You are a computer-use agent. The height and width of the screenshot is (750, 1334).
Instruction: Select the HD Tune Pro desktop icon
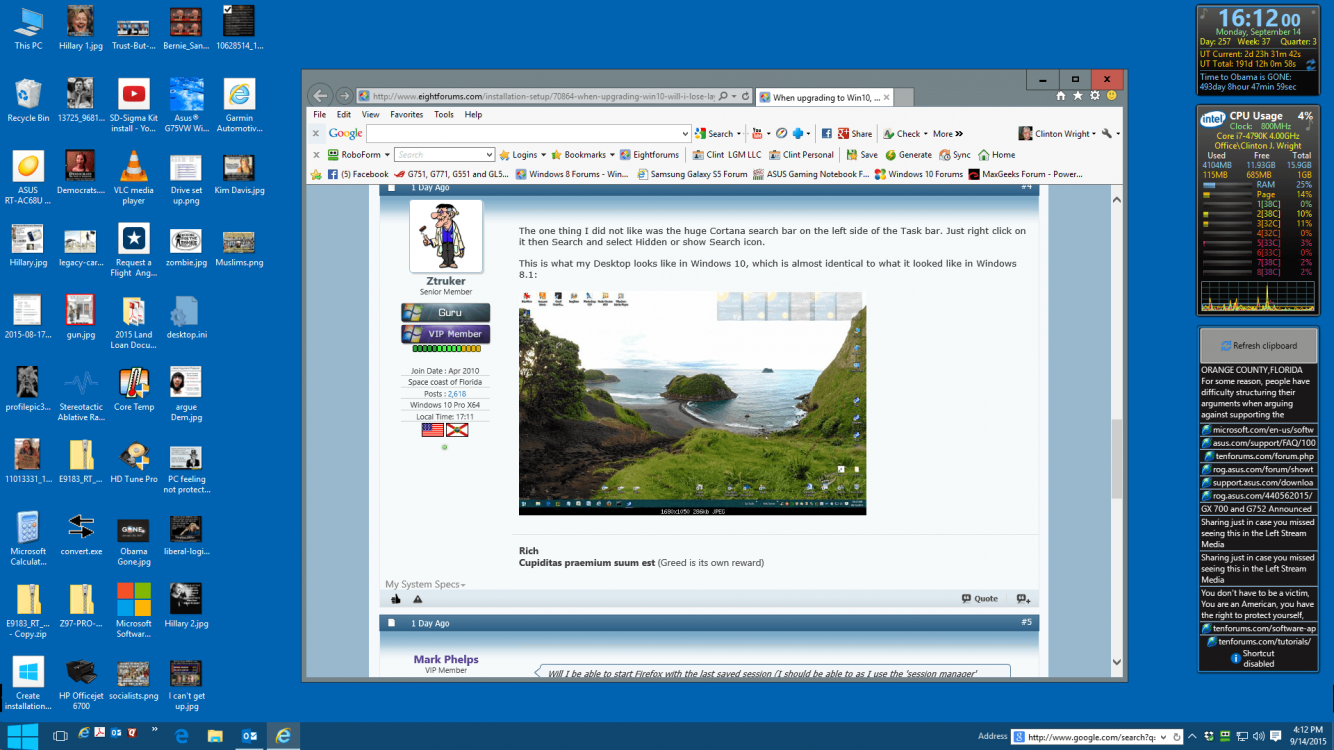(134, 462)
